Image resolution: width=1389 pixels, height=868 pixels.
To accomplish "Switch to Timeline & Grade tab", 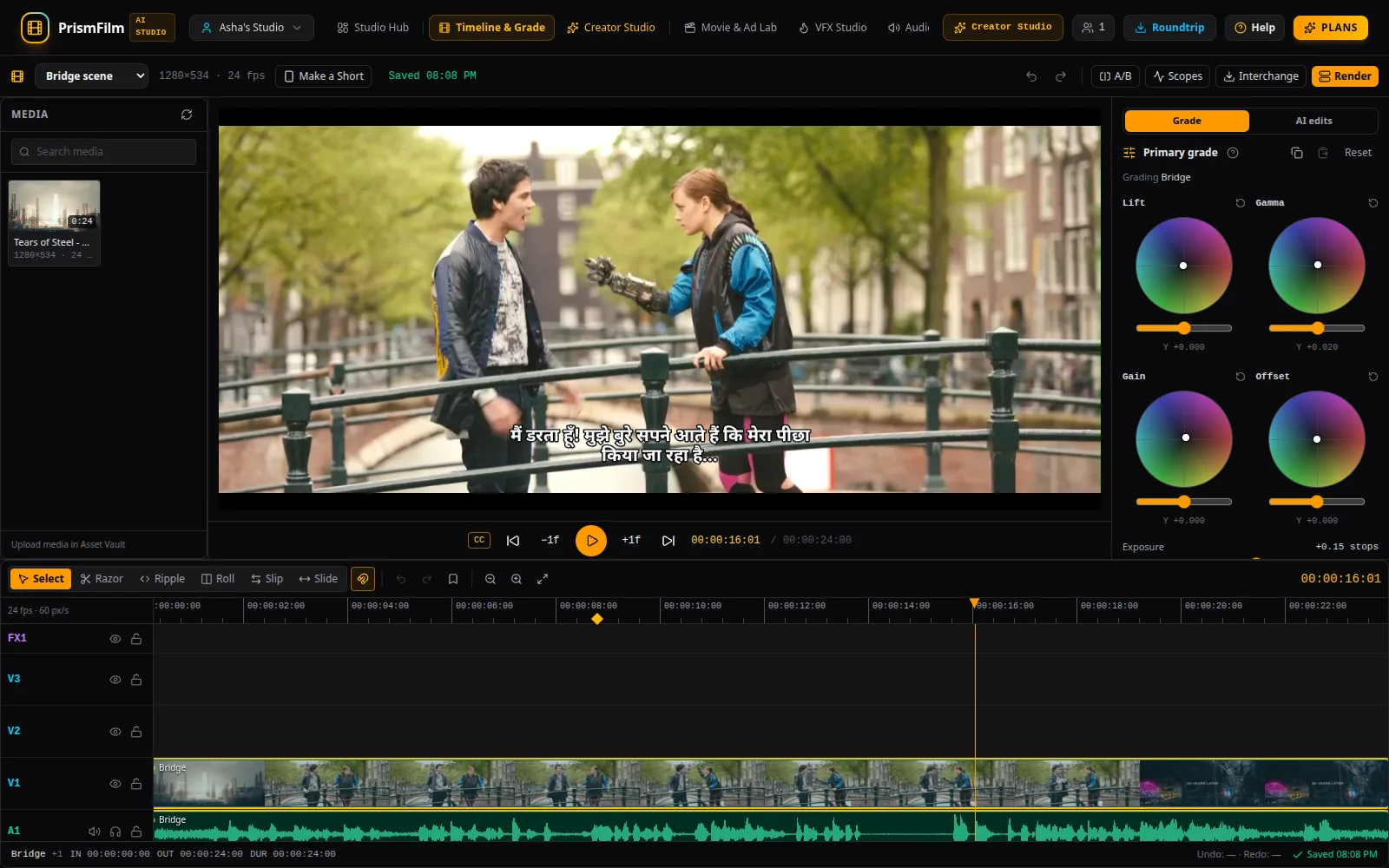I will [491, 28].
